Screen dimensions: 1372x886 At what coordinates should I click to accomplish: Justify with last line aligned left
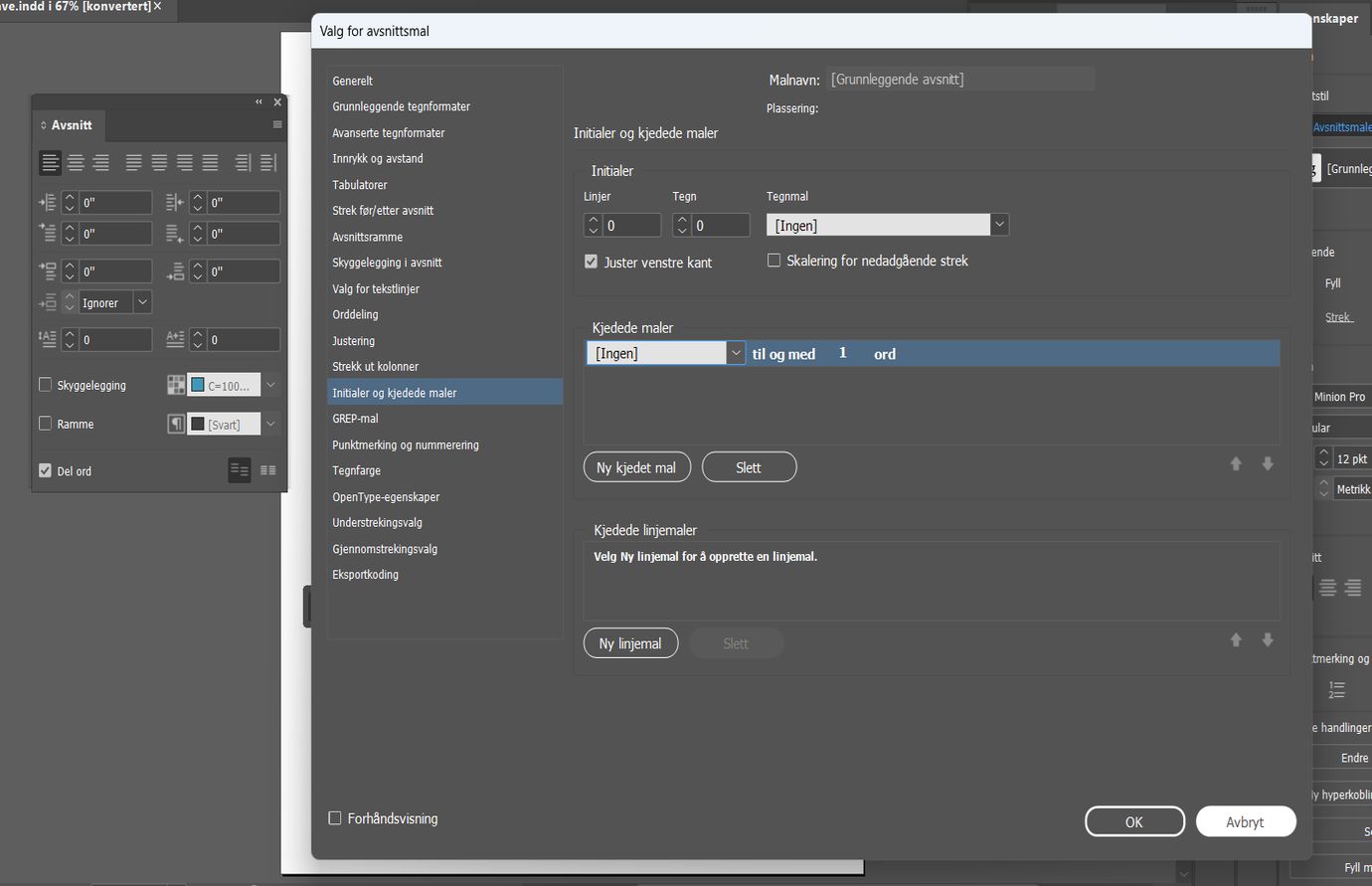tap(133, 163)
